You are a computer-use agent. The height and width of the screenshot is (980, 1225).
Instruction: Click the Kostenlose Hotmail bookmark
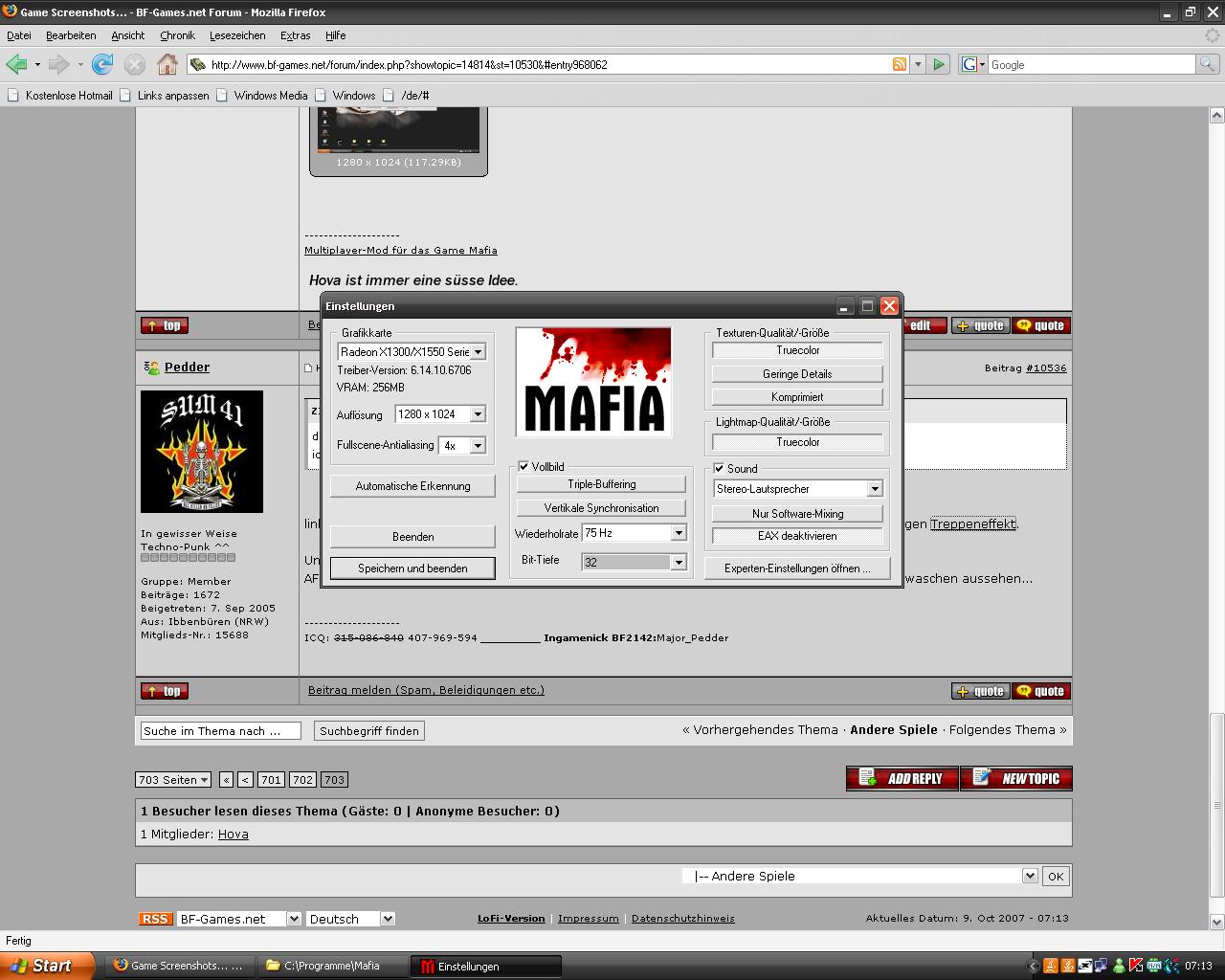coord(59,95)
